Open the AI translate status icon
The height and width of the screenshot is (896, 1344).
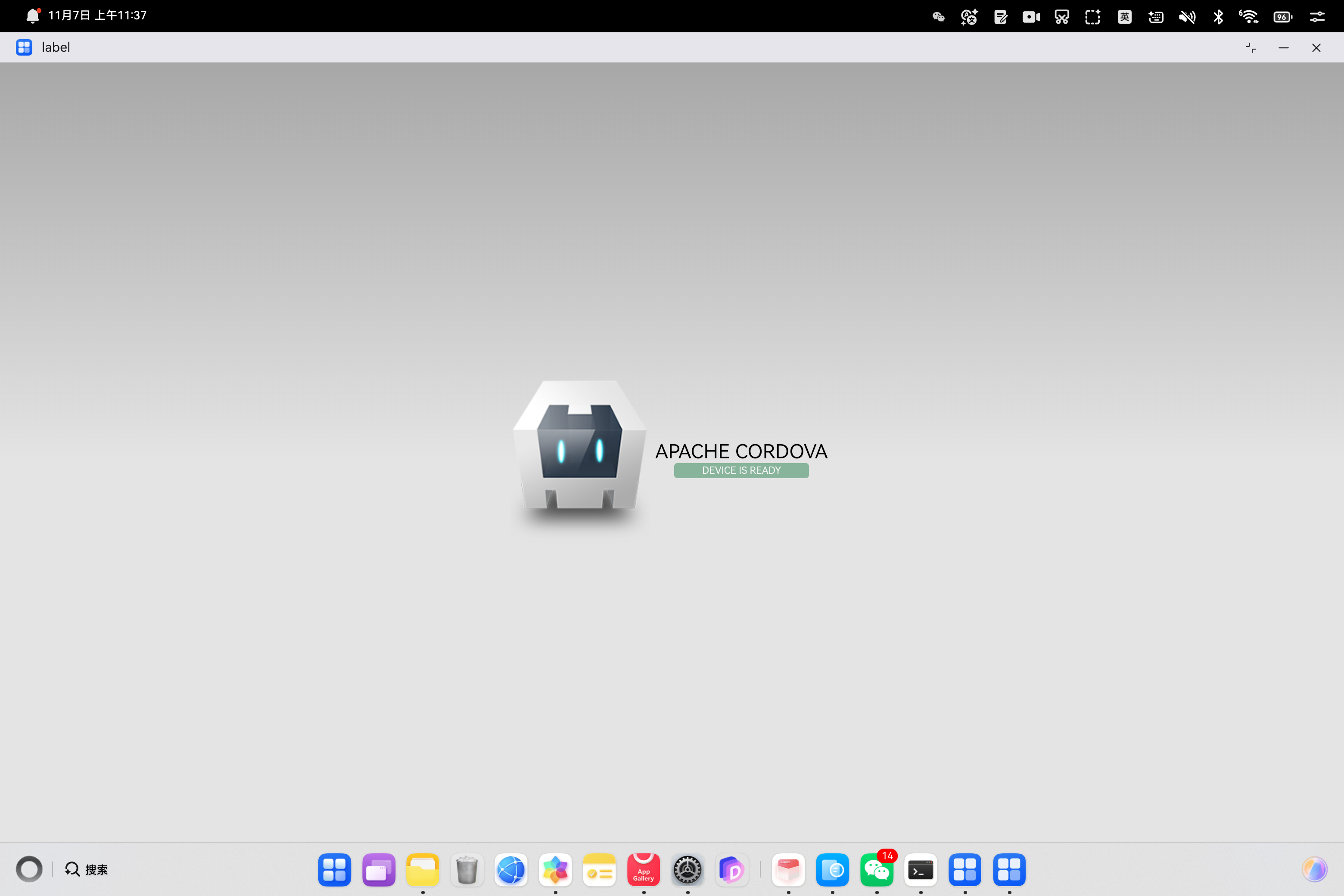point(969,16)
